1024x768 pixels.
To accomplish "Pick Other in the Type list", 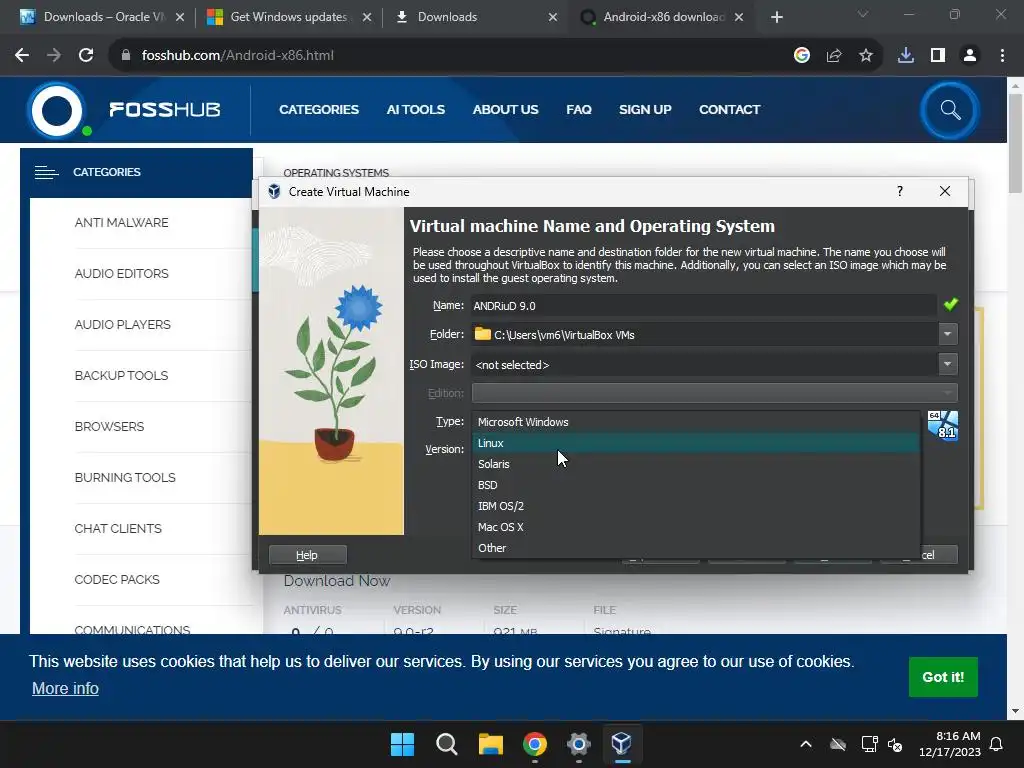I will tap(696, 547).
